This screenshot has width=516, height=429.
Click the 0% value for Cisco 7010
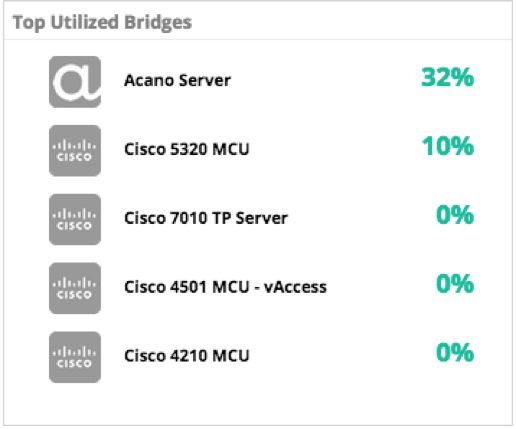455,215
